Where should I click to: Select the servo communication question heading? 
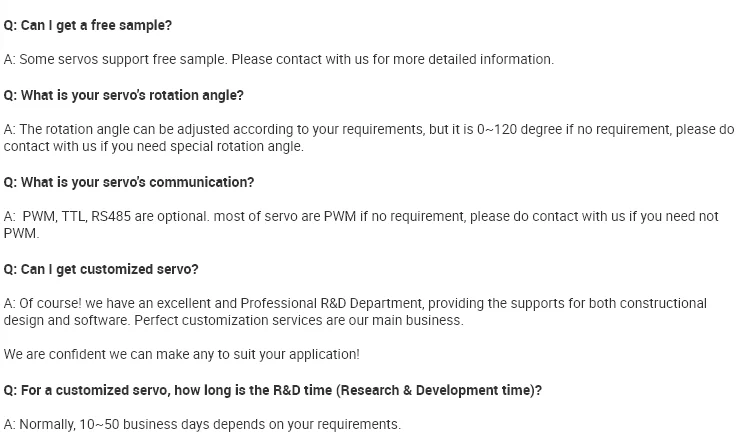[129, 183]
